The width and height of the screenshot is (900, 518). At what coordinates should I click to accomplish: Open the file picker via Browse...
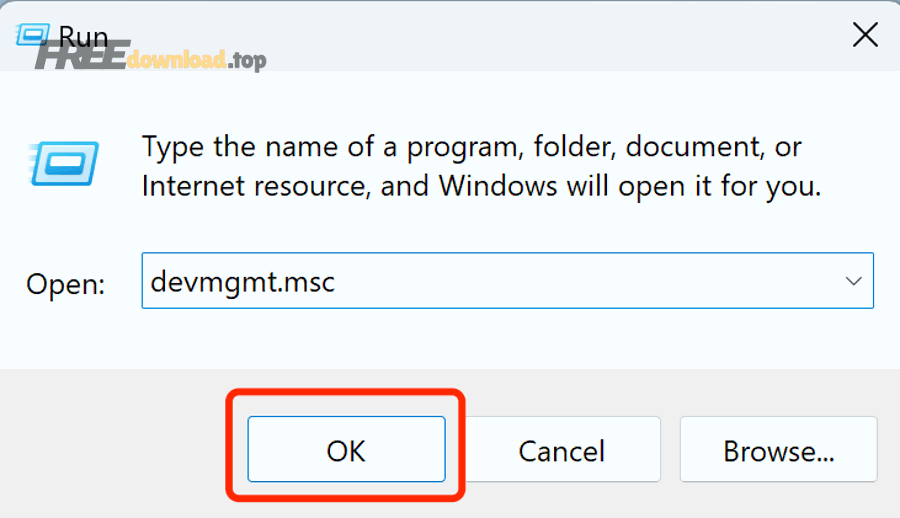click(778, 449)
